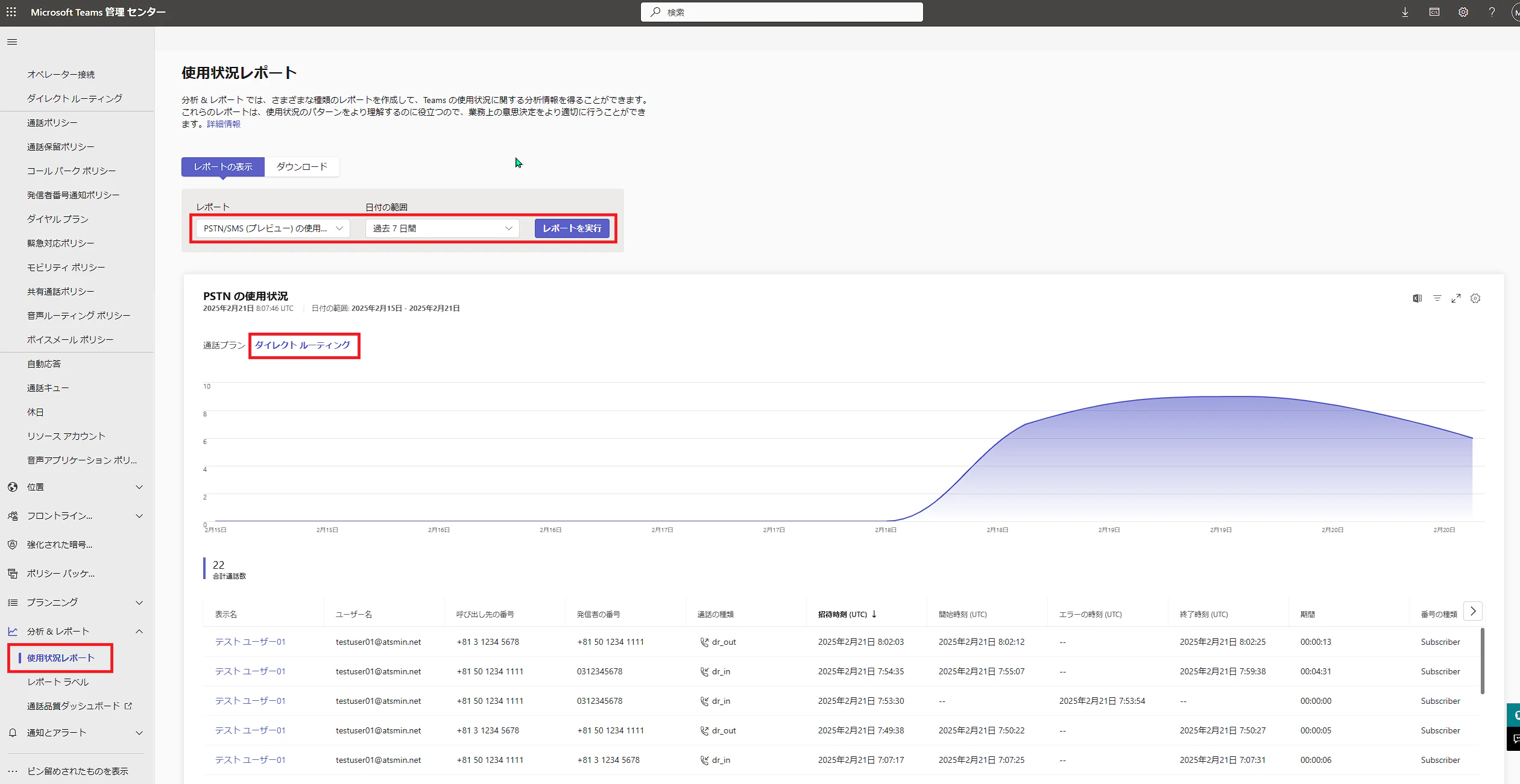
Task: Expand the PSTN report to full screen
Action: (1456, 298)
